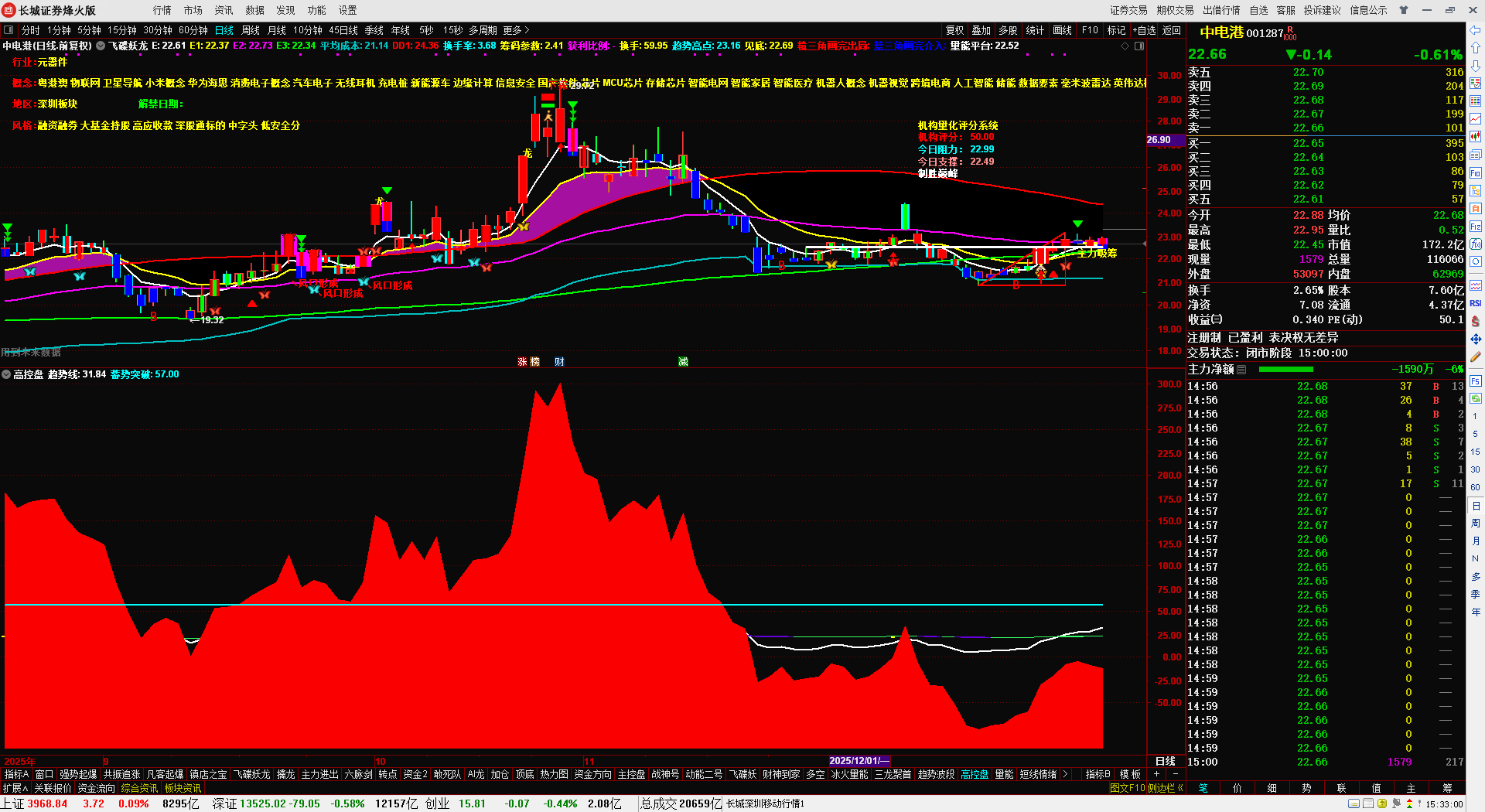Open the FS sidebar icon
The height and width of the screenshot is (812, 1485).
coord(1476,381)
